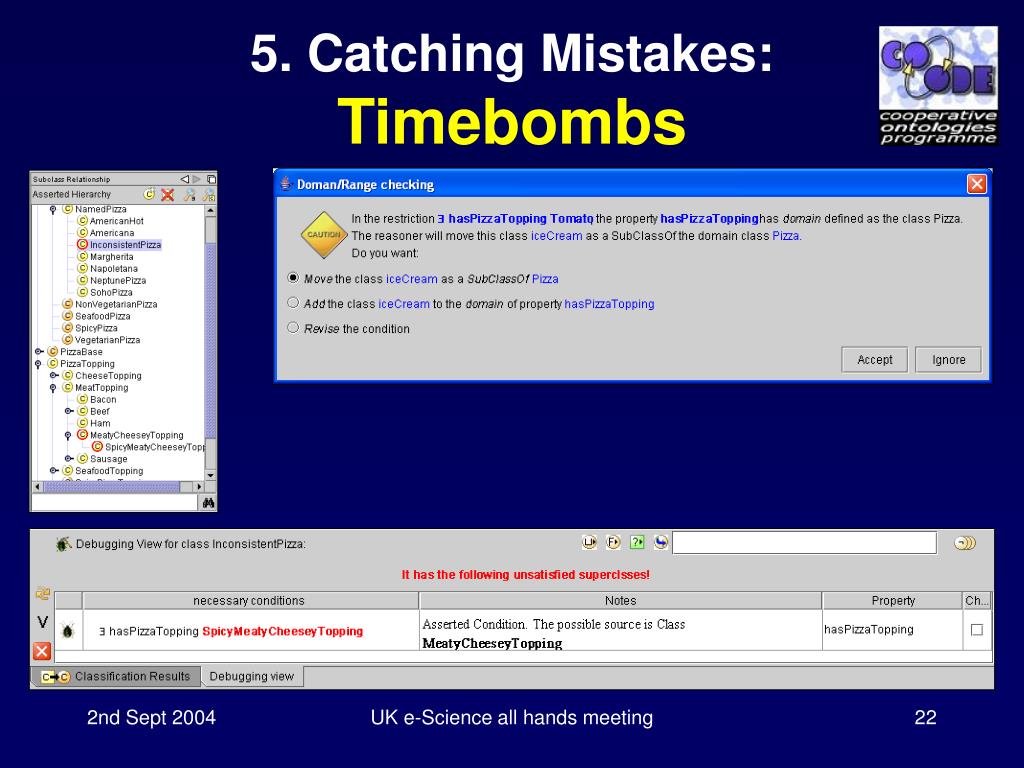Click the red X icon under the V
The image size is (1024, 768).
click(x=42, y=650)
